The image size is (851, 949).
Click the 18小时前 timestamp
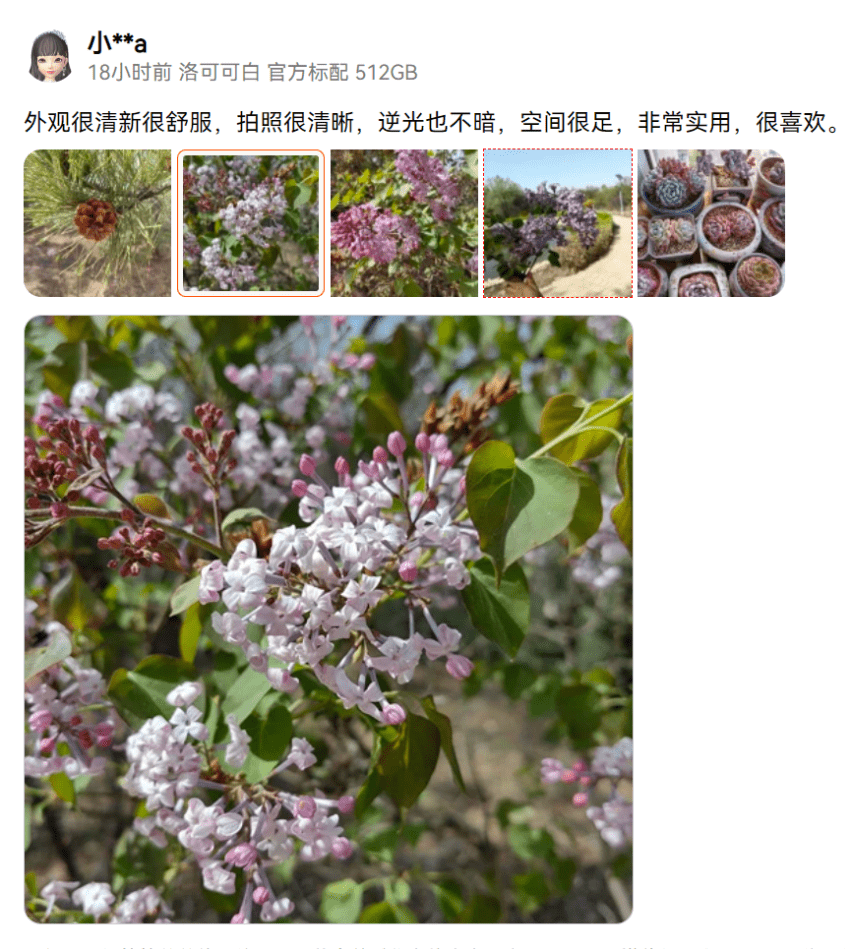tap(130, 73)
